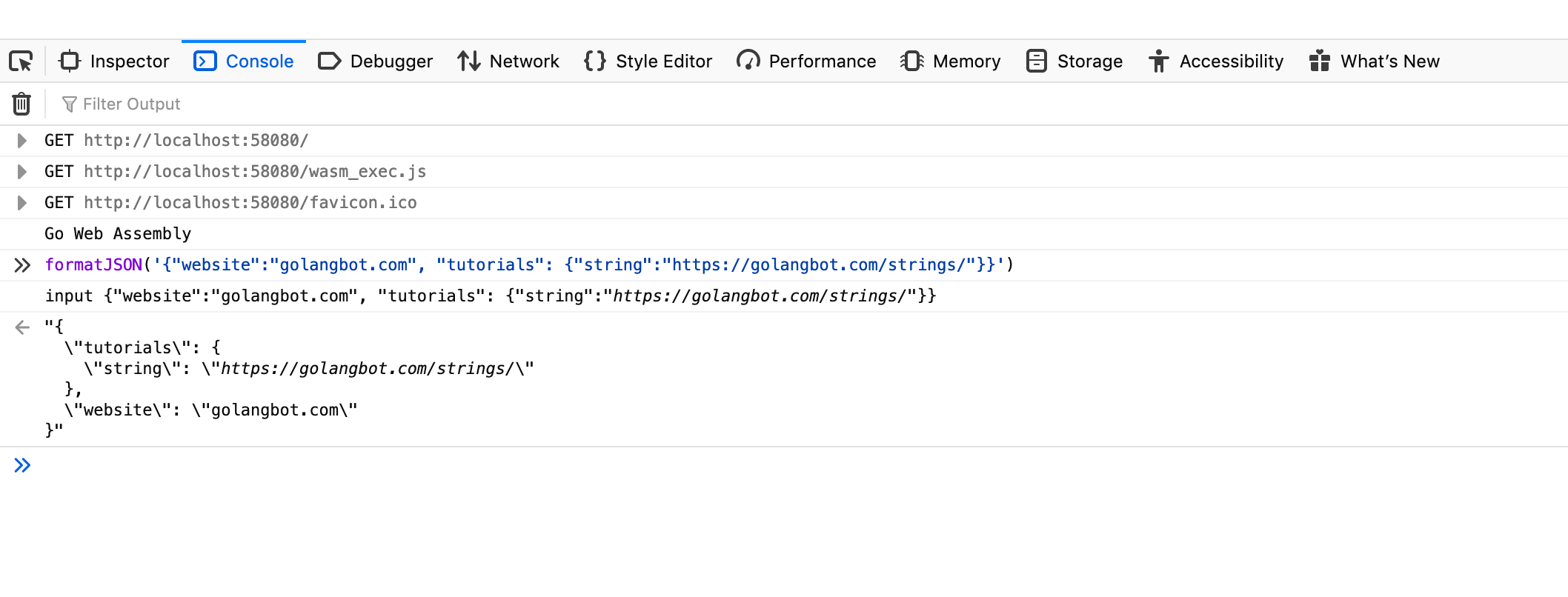The image size is (1568, 597).
Task: Expand the GET localhost:58080/ request
Action: (x=22, y=141)
